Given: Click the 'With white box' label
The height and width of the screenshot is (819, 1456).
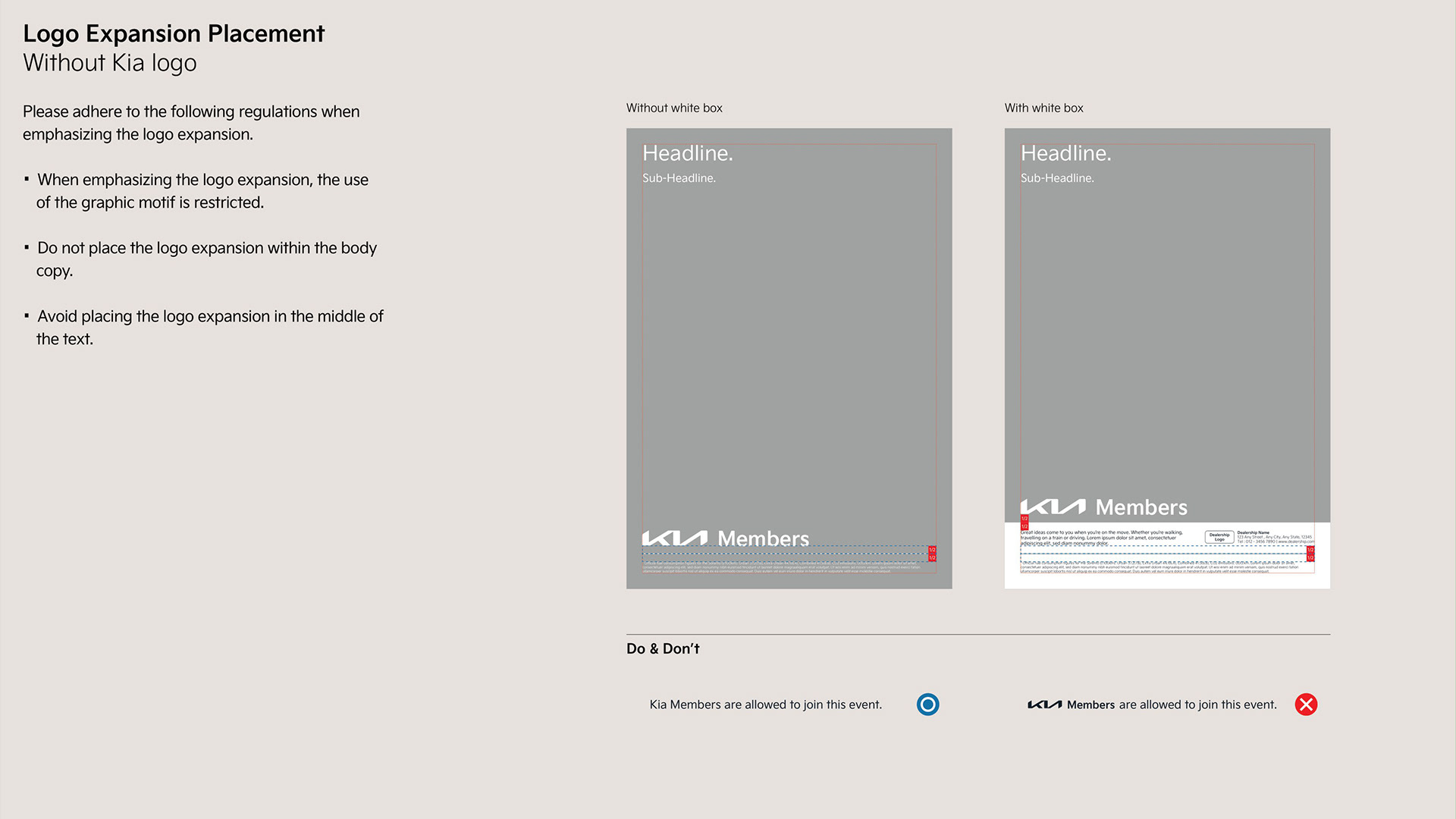Looking at the screenshot, I should tap(1043, 108).
